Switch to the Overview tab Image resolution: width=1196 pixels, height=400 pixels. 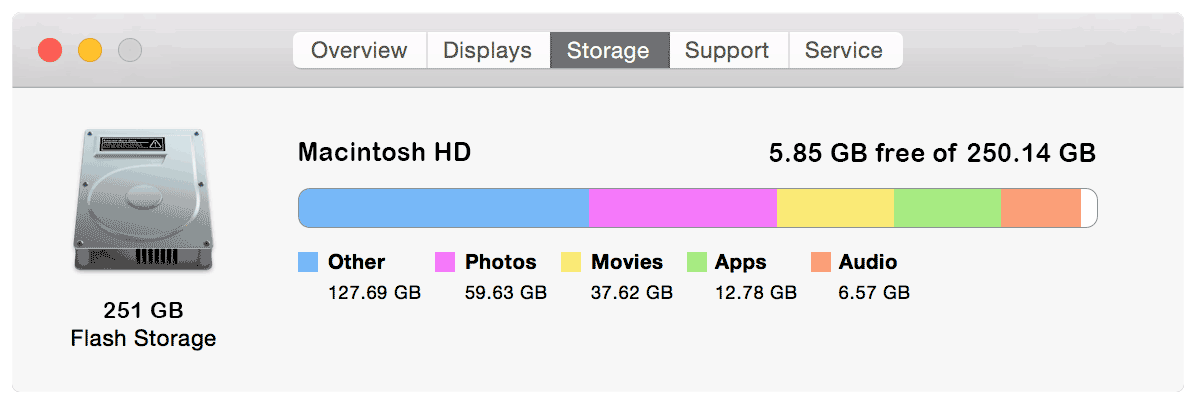tap(359, 50)
